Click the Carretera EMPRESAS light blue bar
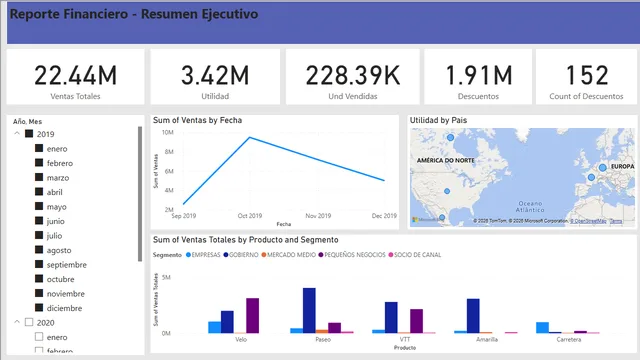The image size is (640, 360). pos(542,328)
